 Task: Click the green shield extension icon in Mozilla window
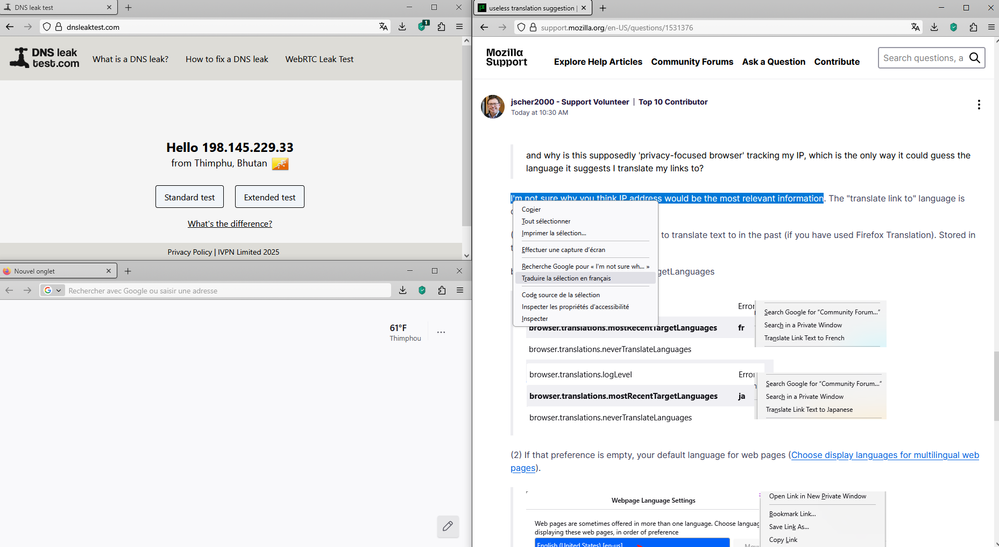(953, 27)
